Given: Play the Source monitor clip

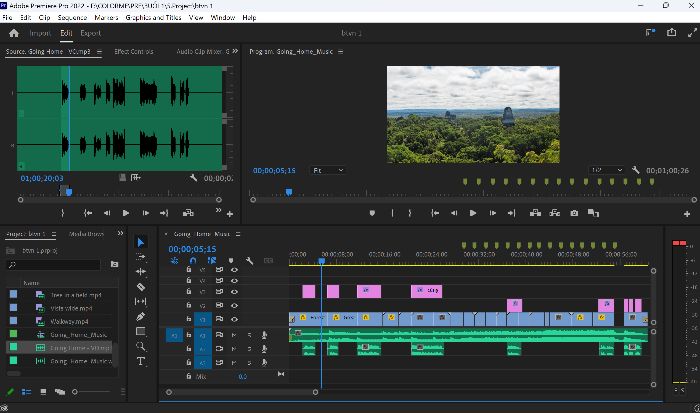Looking at the screenshot, I should 126,213.
